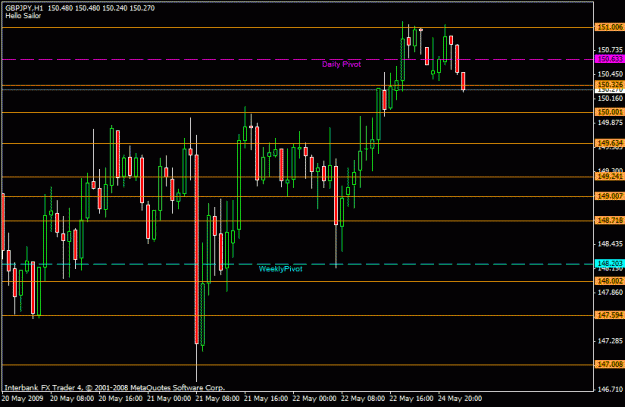The height and width of the screenshot is (407, 625).
Task: Click the '21 May 16:00' time axis label
Action: pyautogui.click(x=266, y=399)
